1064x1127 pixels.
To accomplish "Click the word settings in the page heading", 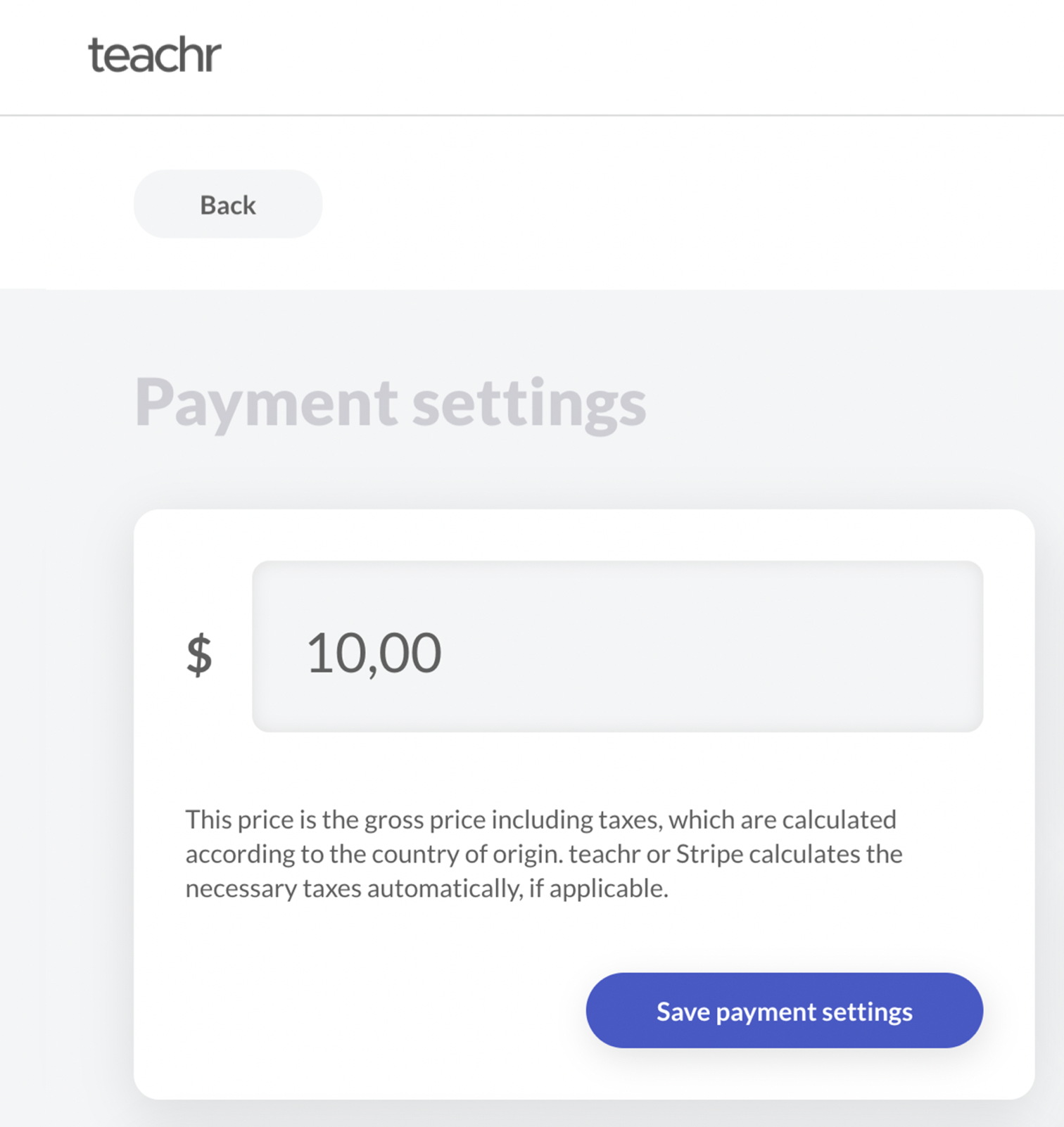I will (528, 402).
